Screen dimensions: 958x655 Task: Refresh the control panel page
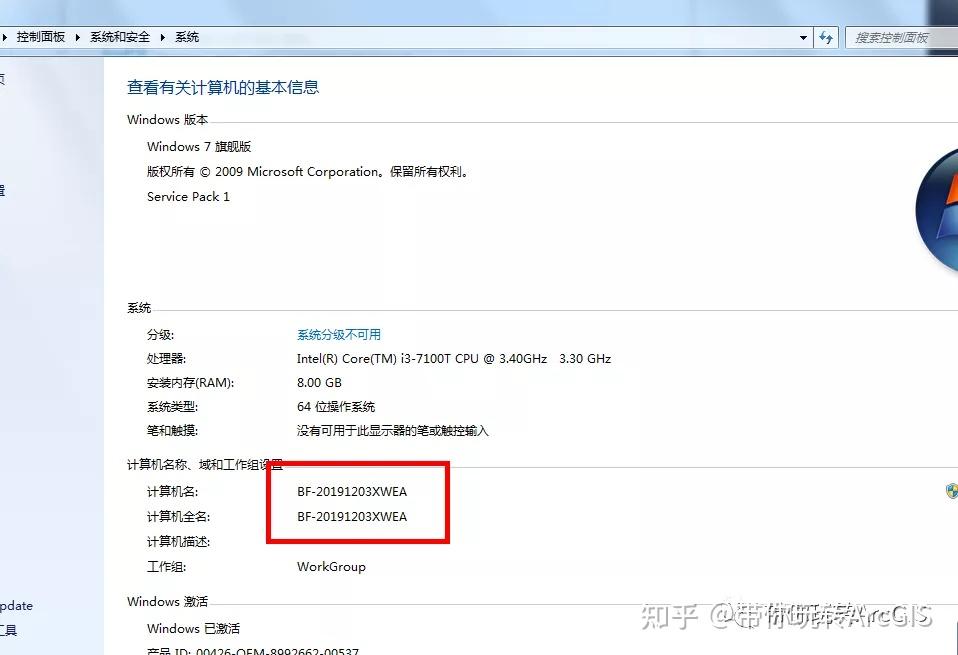point(826,38)
